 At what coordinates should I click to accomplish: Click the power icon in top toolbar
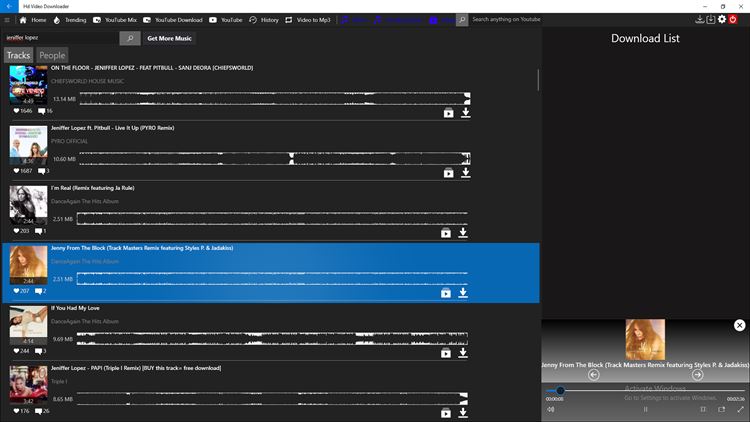coord(733,19)
